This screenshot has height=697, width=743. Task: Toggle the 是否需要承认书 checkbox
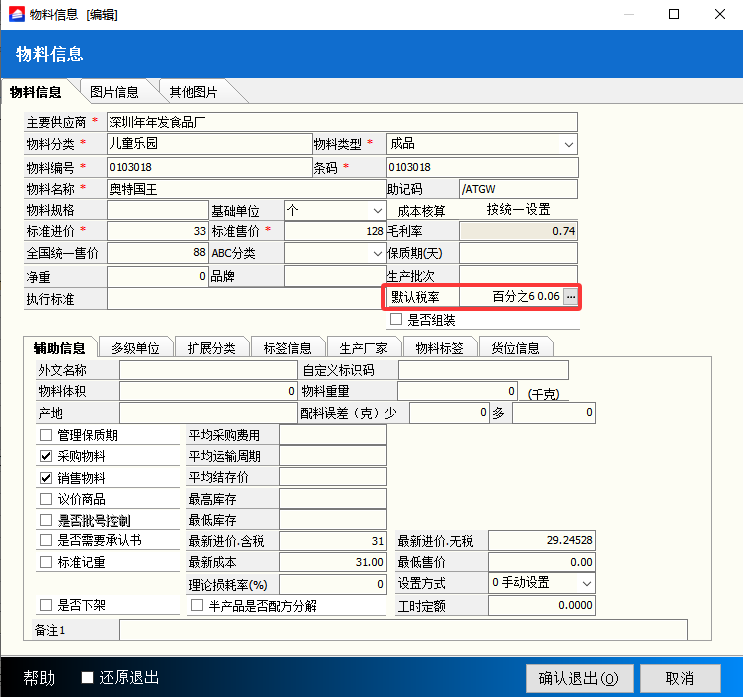[46, 540]
